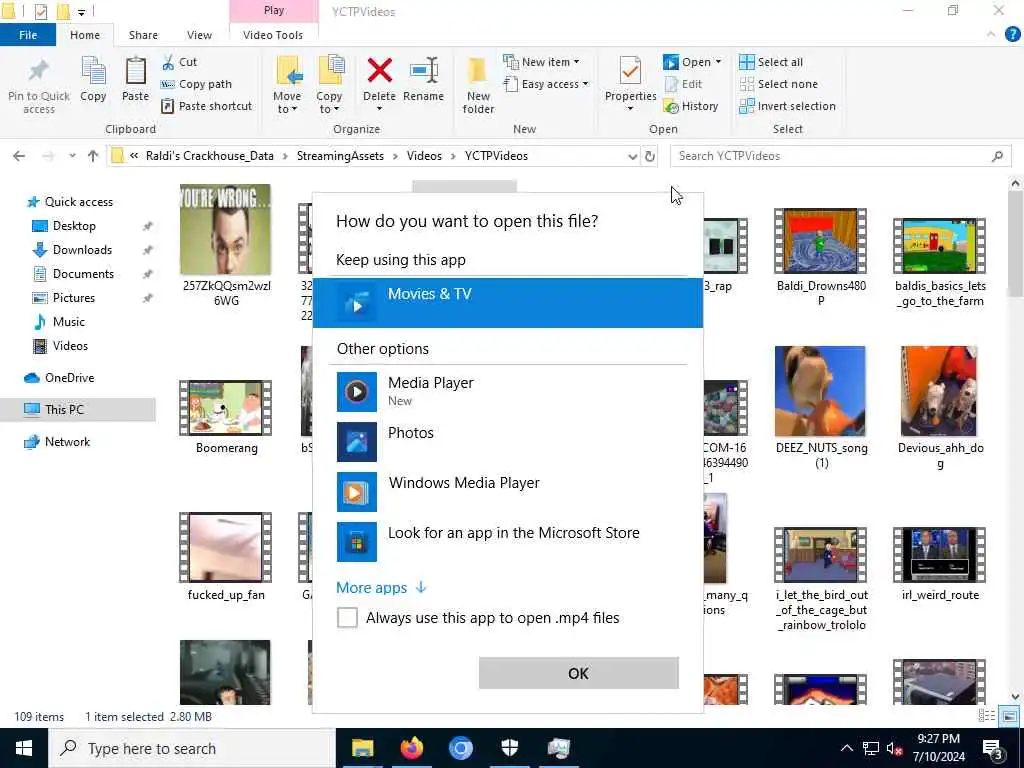The width and height of the screenshot is (1024, 768).
Task: Switch to the Share tab
Action: pos(143,35)
